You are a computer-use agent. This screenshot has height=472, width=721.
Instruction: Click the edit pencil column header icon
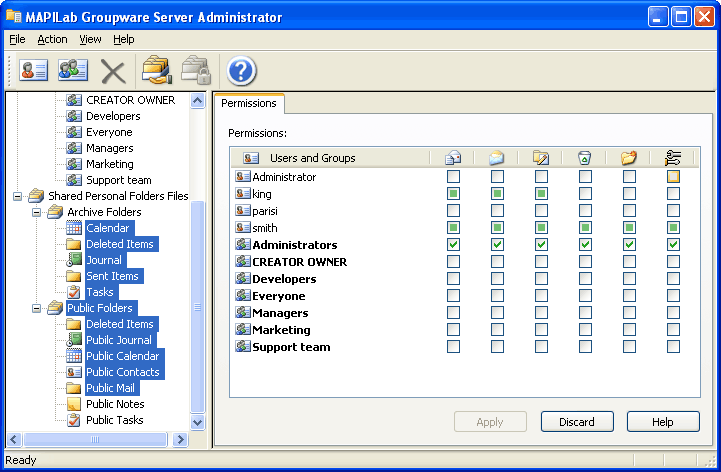[x=541, y=158]
